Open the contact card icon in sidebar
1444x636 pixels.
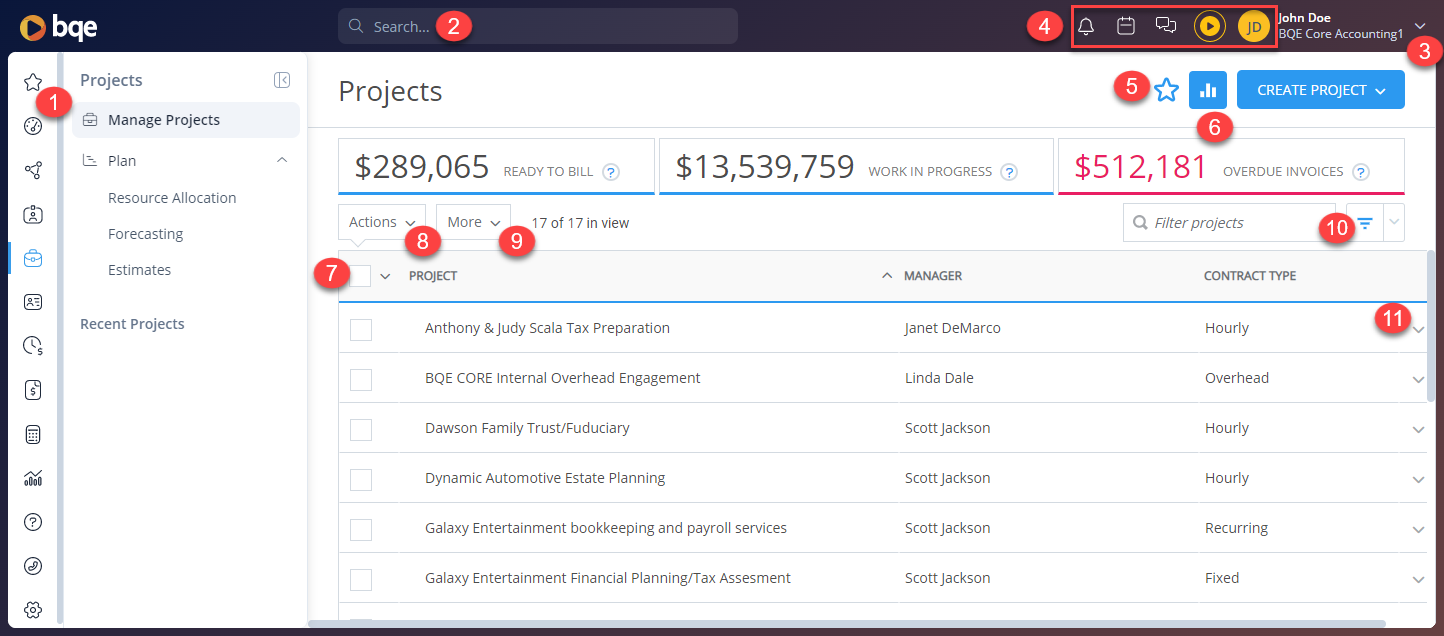33,302
